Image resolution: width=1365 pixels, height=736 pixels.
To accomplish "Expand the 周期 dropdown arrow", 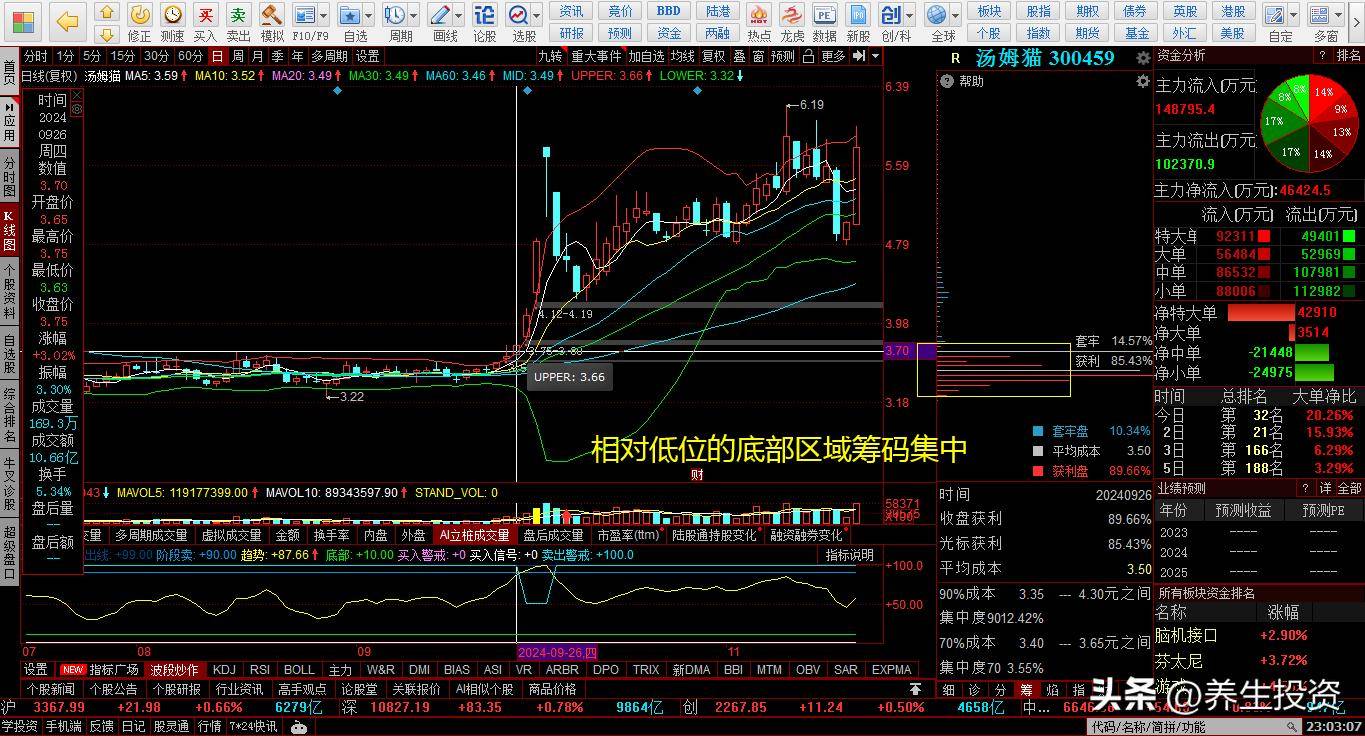I will click(413, 15).
